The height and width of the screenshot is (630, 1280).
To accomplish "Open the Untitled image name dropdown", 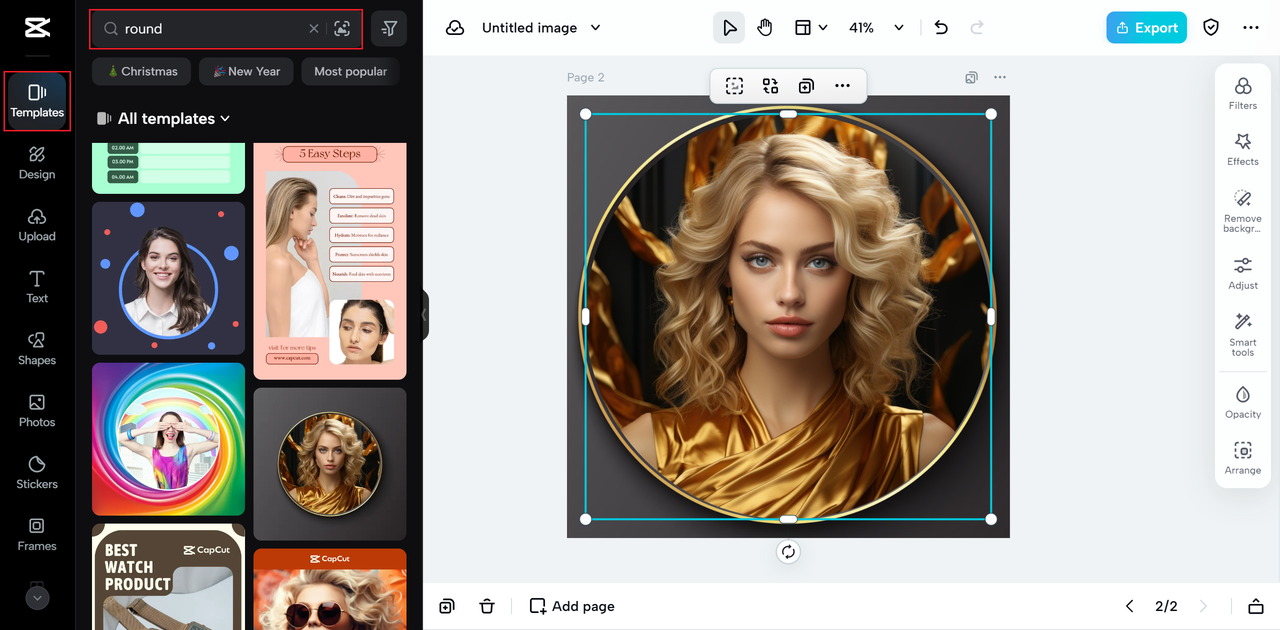I will [x=541, y=28].
